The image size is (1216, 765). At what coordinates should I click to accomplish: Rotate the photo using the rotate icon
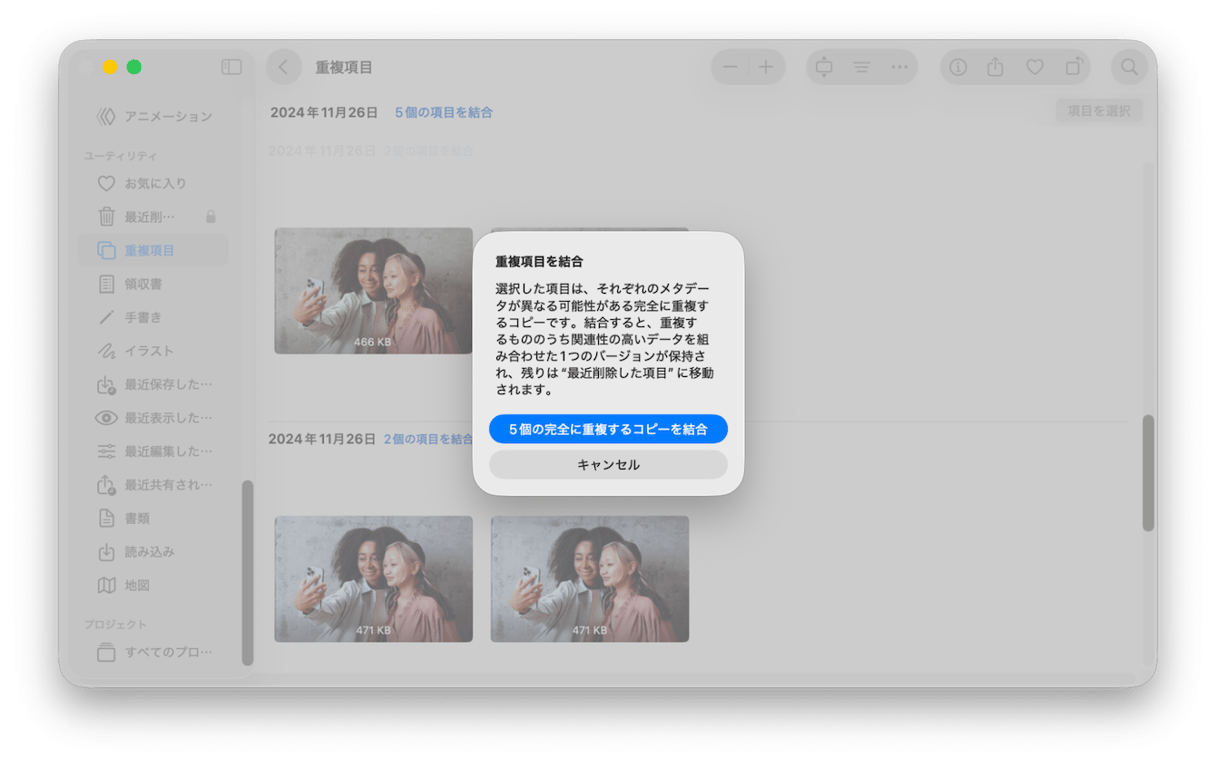(x=1075, y=66)
